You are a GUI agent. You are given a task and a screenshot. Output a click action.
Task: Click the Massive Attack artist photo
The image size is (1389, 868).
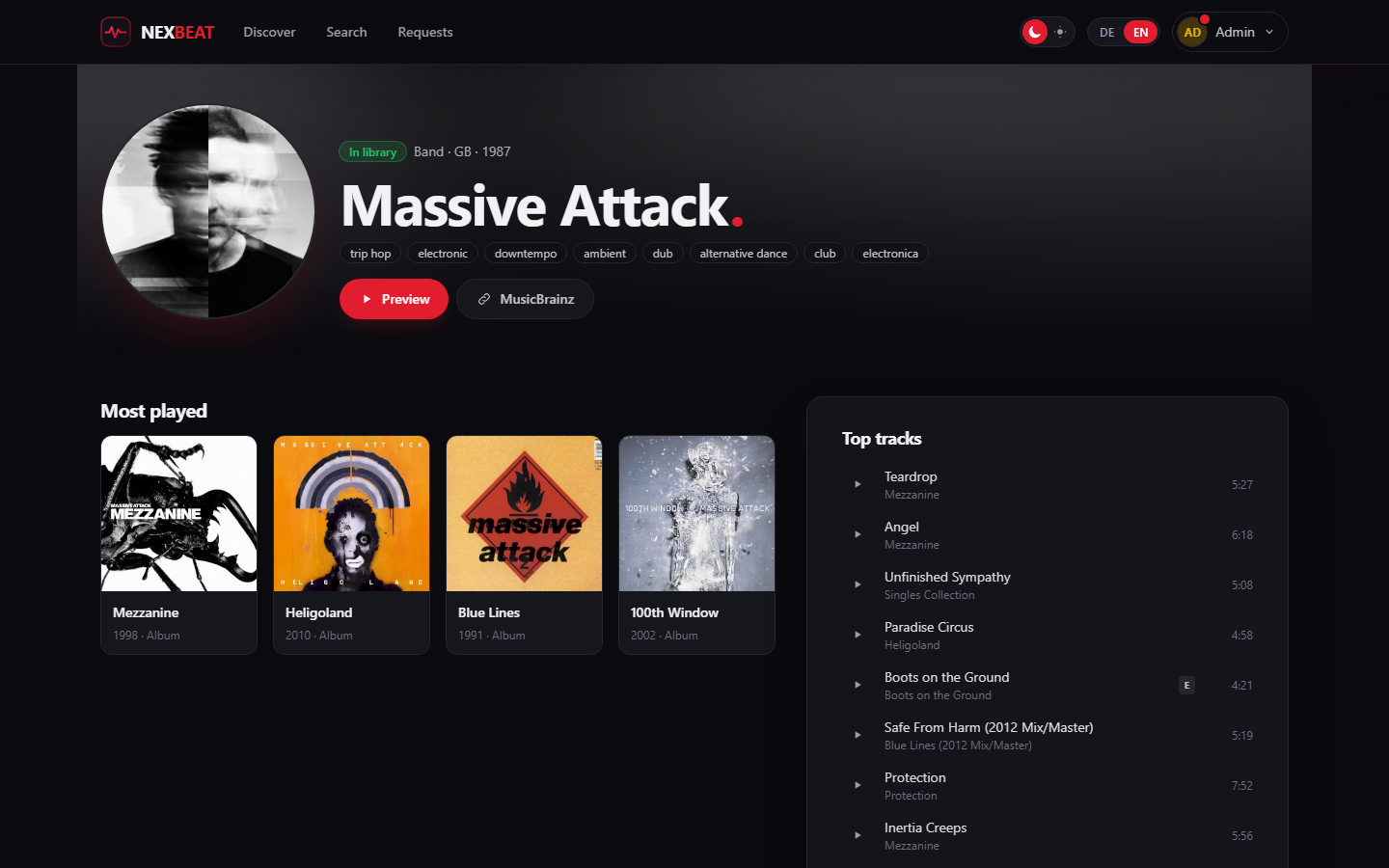pyautogui.click(x=208, y=211)
